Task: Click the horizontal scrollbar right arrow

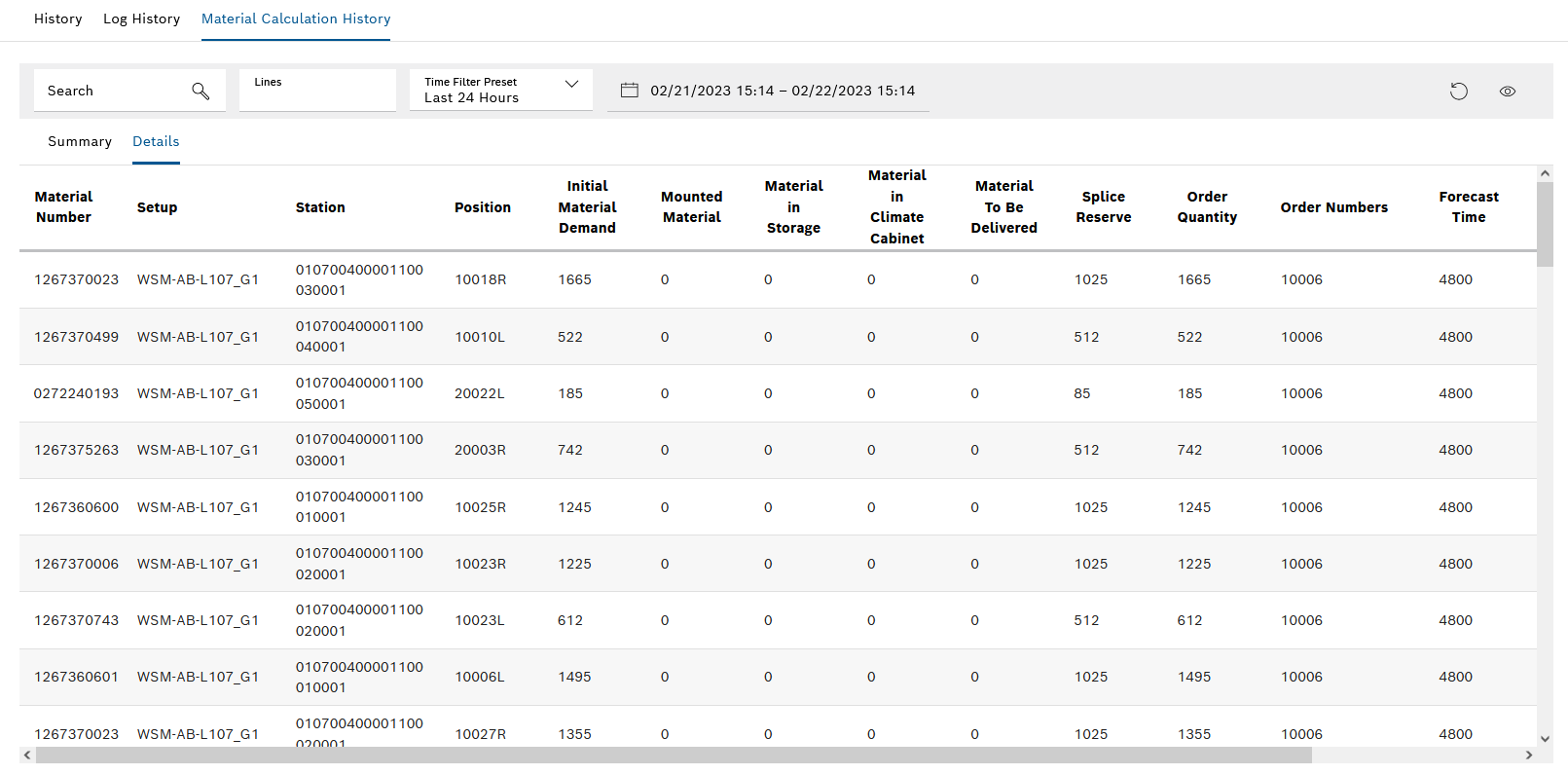Action: point(1529,756)
